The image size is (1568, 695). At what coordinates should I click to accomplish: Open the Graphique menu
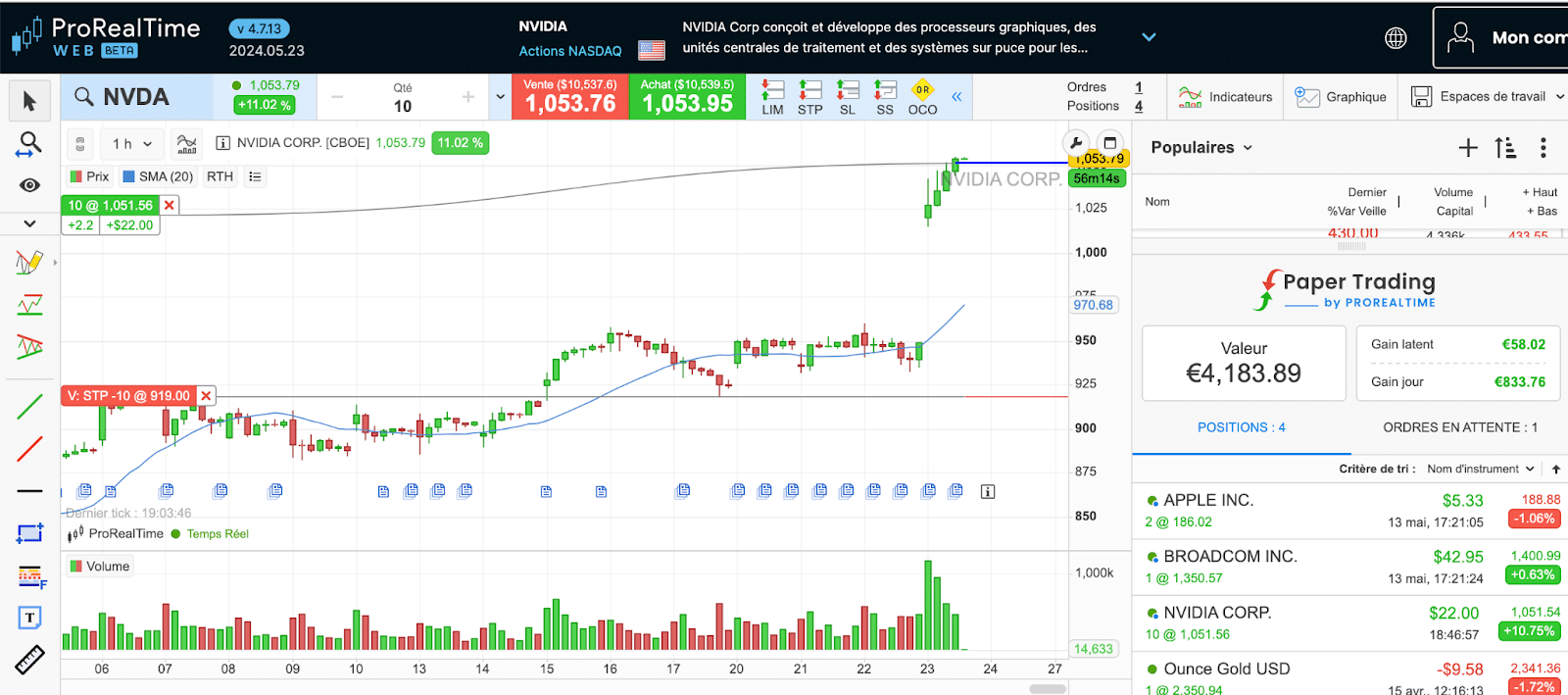pos(1341,97)
